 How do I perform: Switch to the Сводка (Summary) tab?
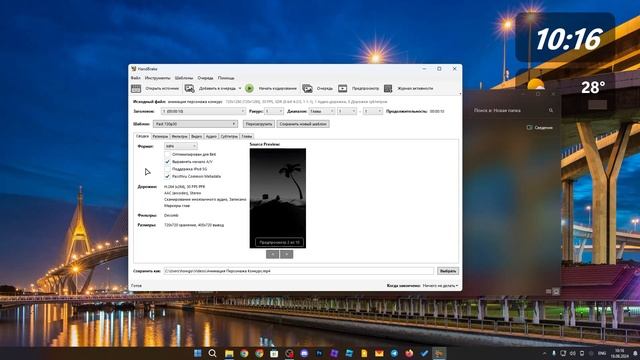(x=142, y=136)
